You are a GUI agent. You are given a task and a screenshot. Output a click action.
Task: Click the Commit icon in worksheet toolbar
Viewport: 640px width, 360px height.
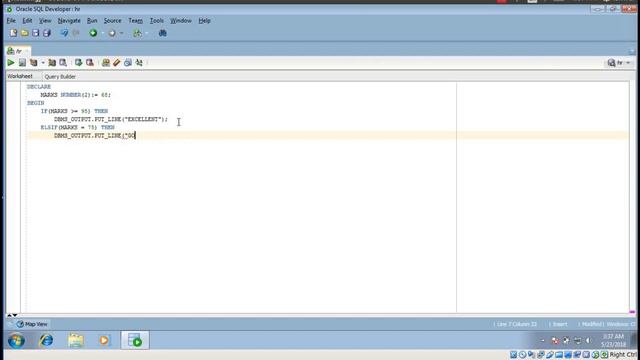pos(78,62)
